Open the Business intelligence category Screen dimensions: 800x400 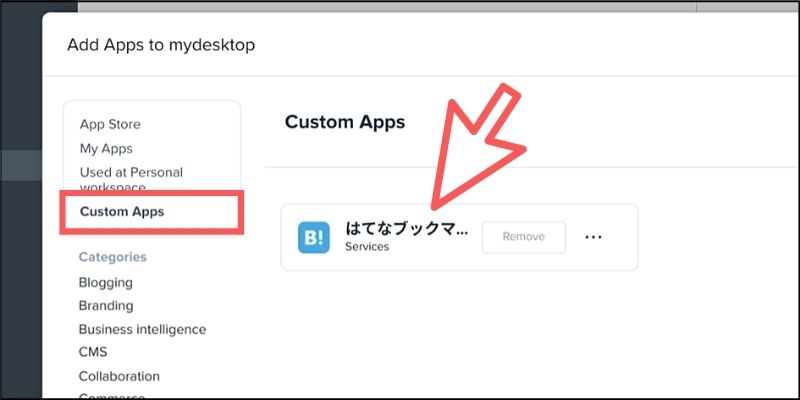click(142, 330)
